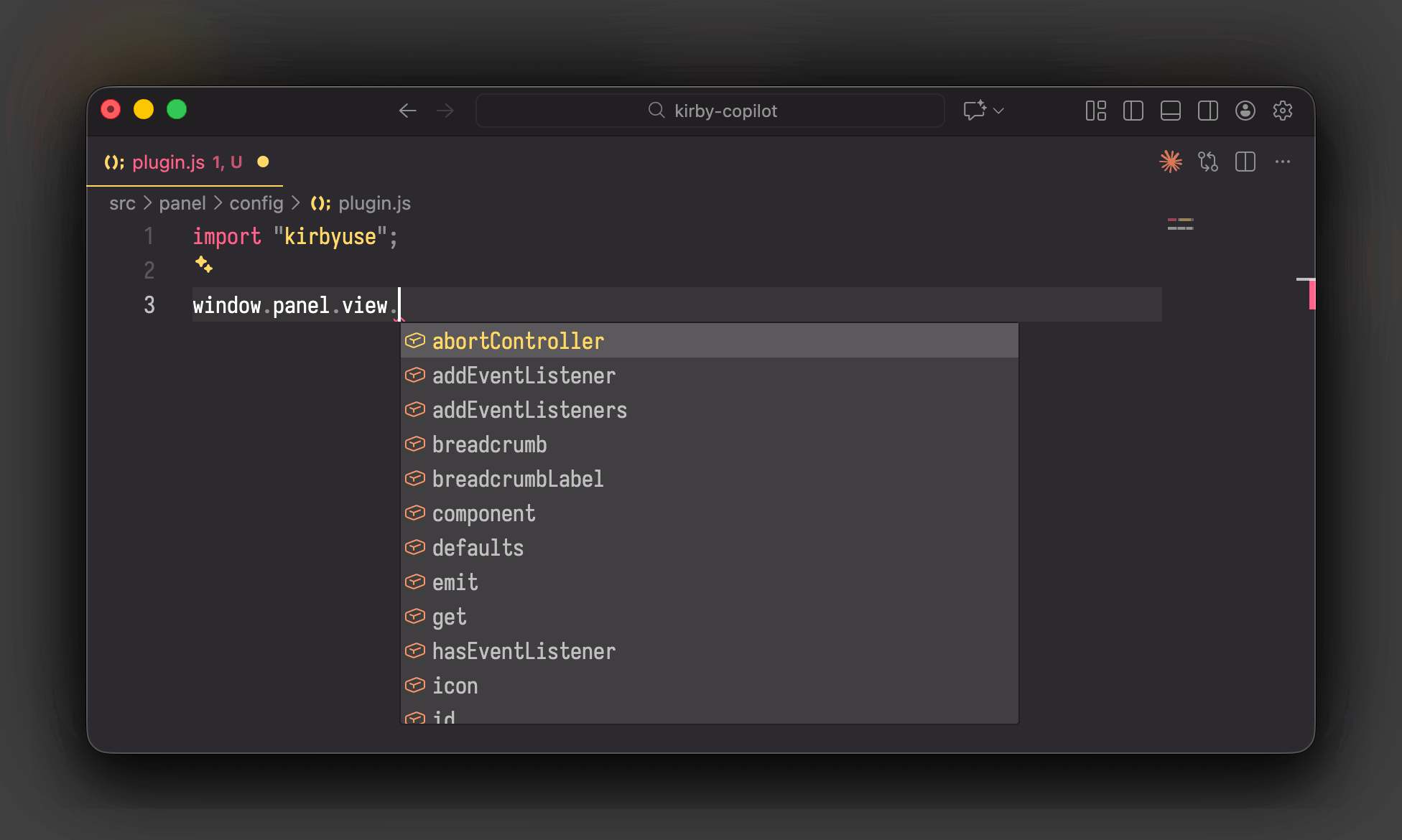The image size is (1402, 840).
Task: Toggle the primary side bar
Action: click(1133, 111)
